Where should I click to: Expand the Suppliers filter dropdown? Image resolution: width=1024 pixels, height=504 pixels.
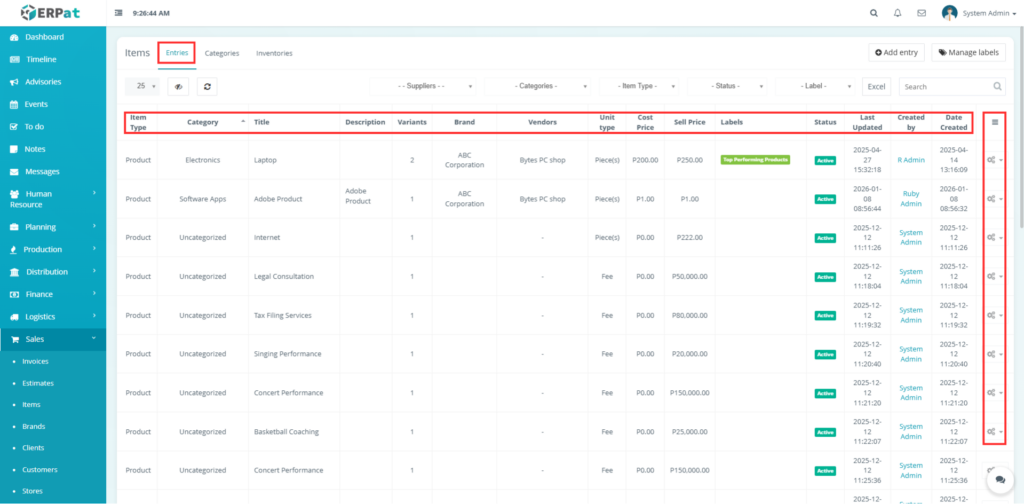point(424,87)
